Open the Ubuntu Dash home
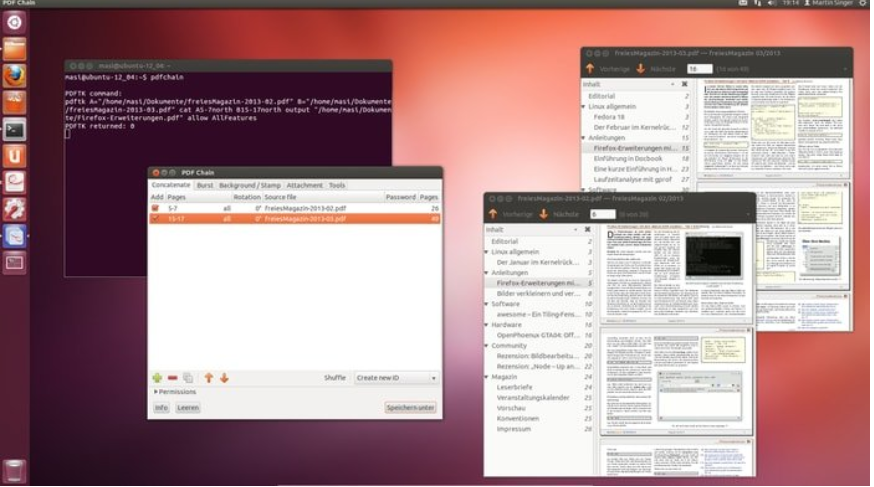 [x=14, y=22]
